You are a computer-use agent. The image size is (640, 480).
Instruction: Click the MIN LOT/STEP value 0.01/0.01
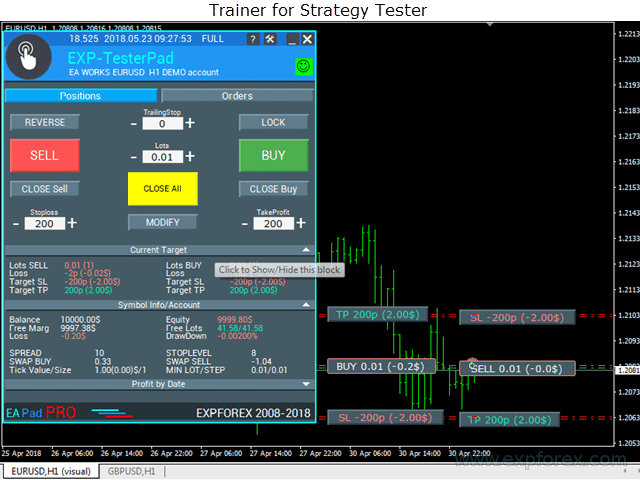coord(269,370)
